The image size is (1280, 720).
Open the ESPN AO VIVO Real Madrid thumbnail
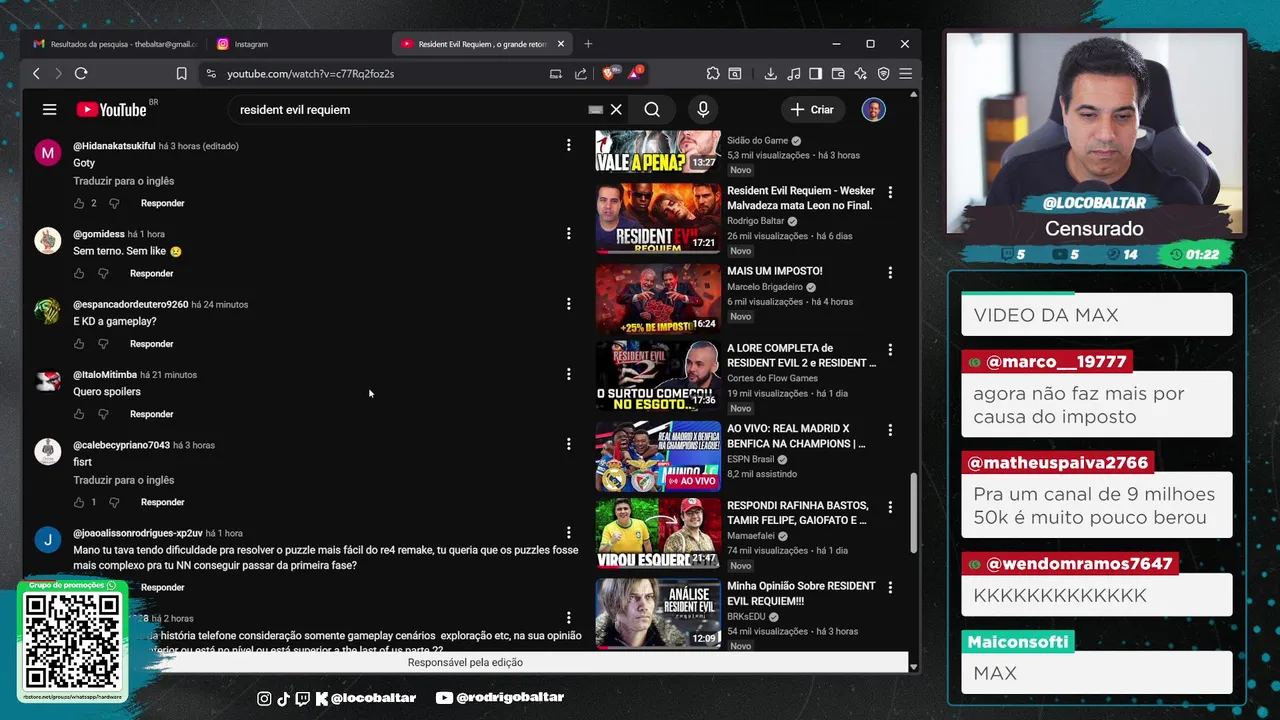[x=658, y=456]
